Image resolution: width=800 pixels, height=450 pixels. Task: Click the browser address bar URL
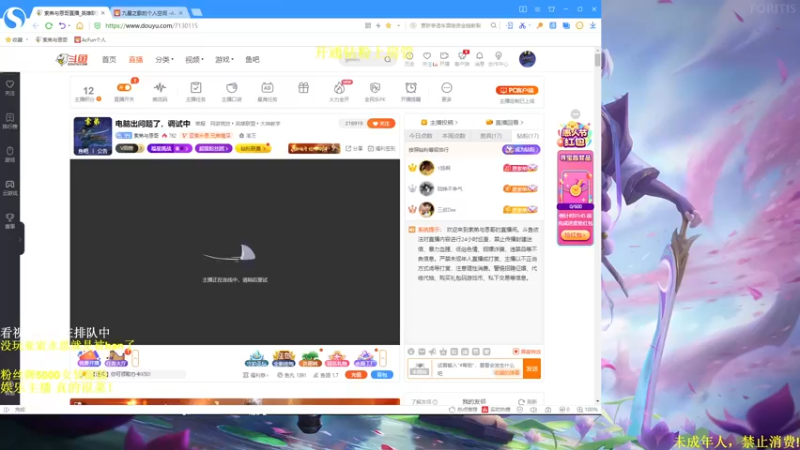click(152, 26)
